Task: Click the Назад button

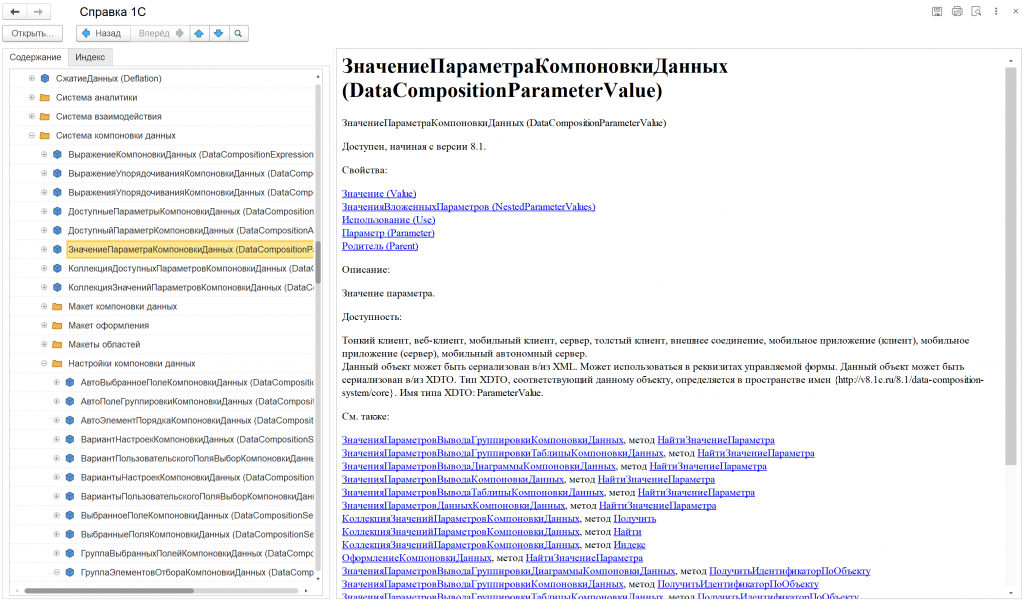Action: (103, 33)
